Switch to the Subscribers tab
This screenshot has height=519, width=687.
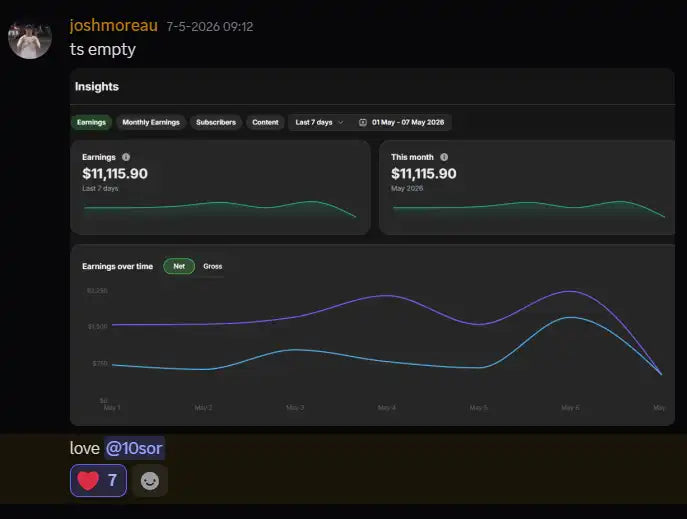(x=216, y=122)
